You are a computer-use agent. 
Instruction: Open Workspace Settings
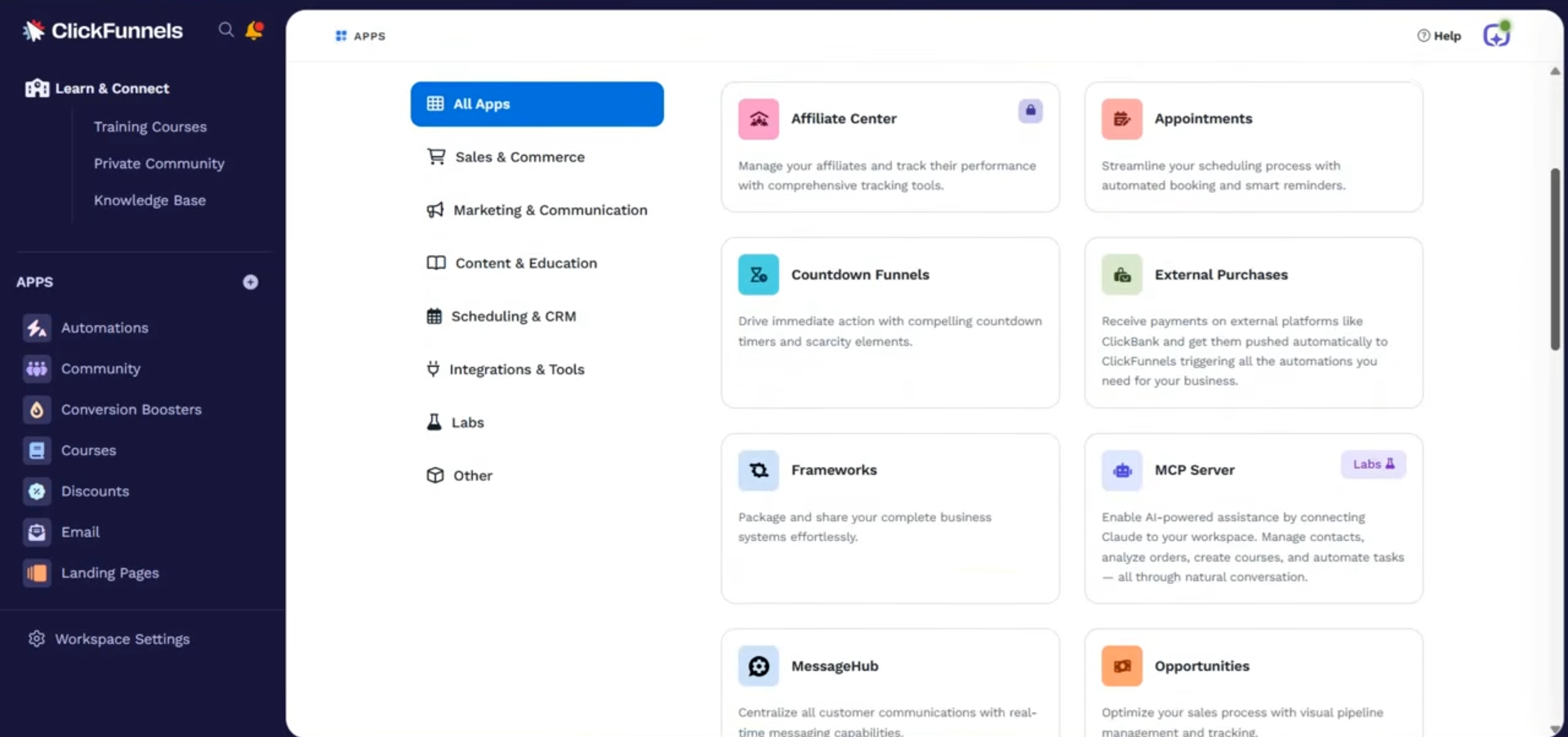point(122,639)
